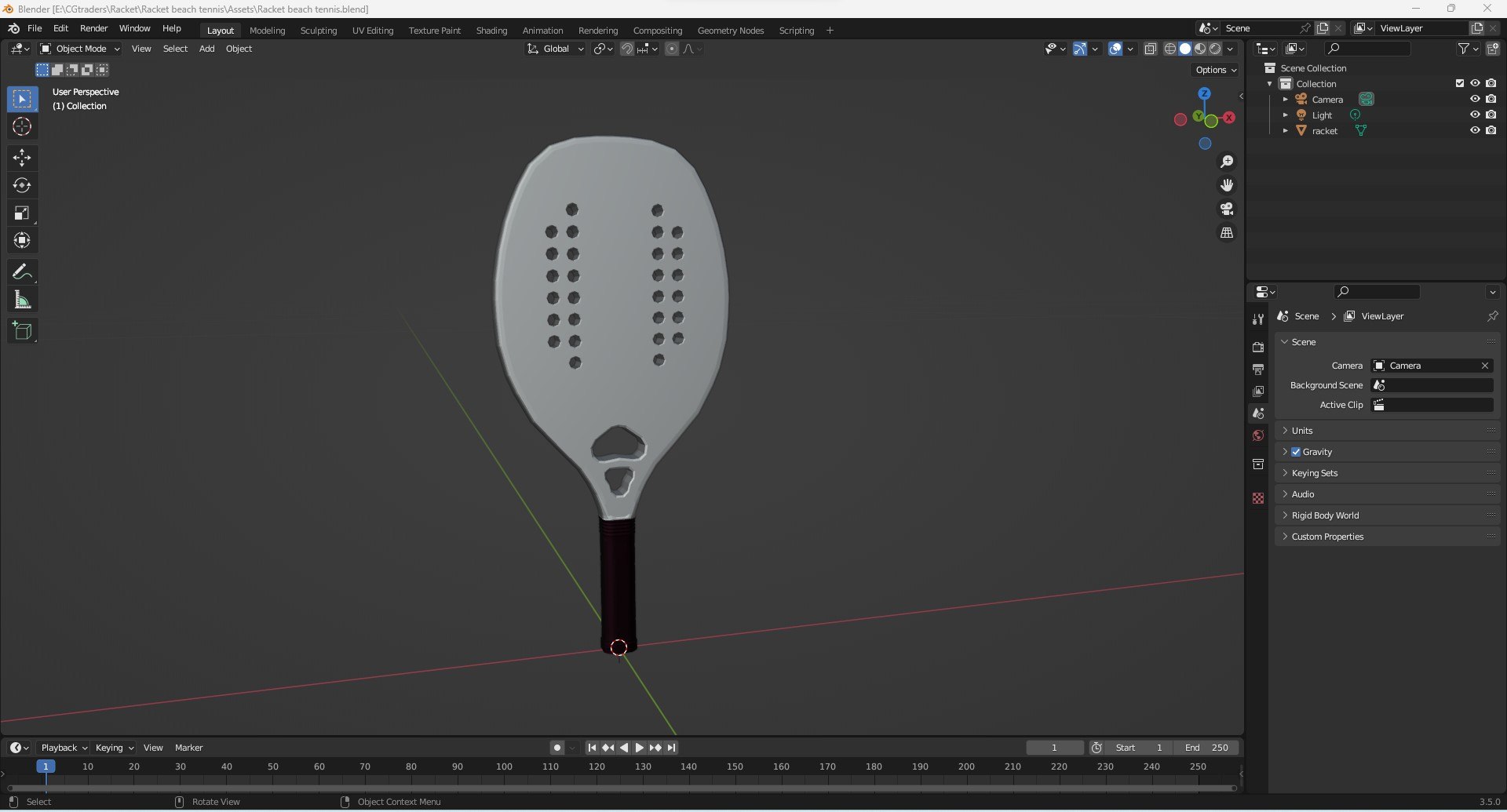This screenshot has height=812, width=1507.
Task: Select the Transform tool
Action: coord(22,240)
